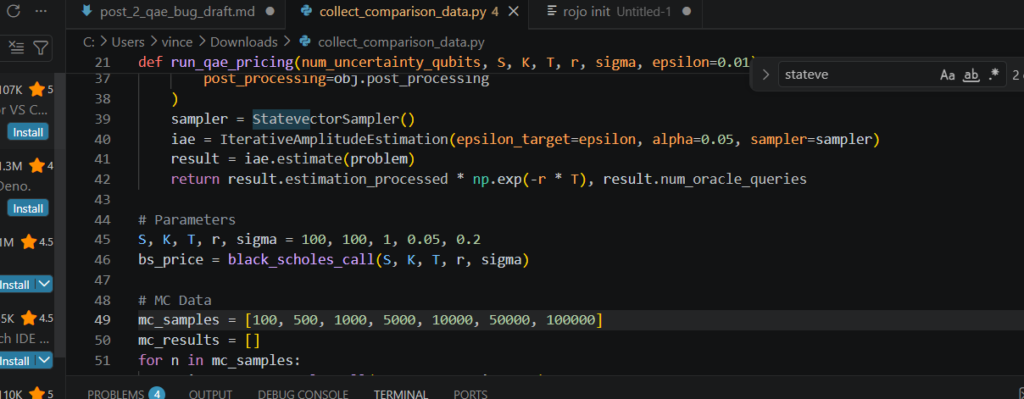Click the # MC Data comment
The image size is (1024, 399).
[x=174, y=300]
